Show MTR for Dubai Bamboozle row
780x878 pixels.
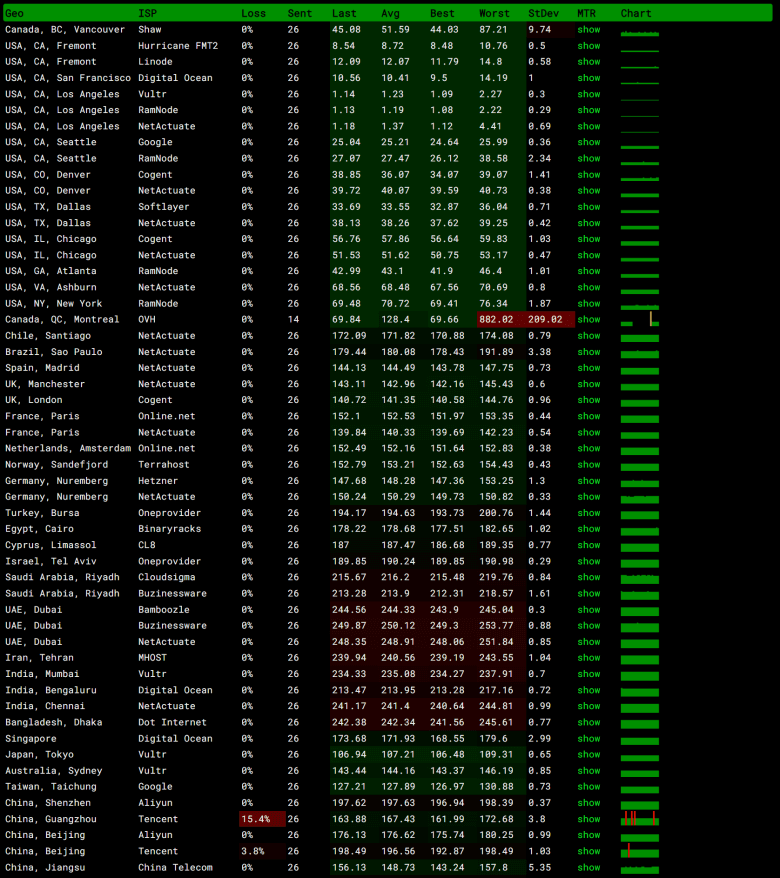click(x=588, y=610)
